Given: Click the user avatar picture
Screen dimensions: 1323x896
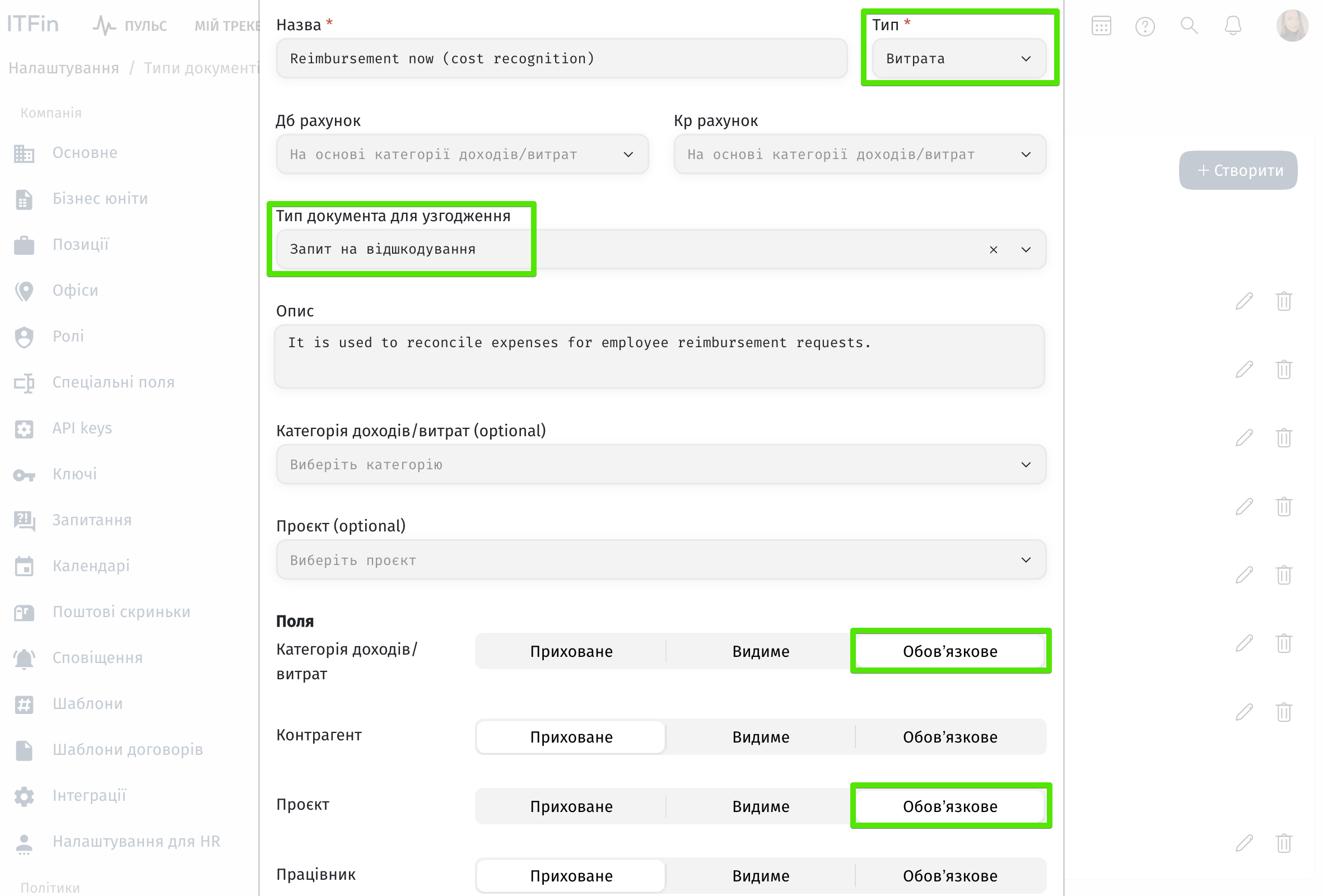Looking at the screenshot, I should coord(1292,26).
